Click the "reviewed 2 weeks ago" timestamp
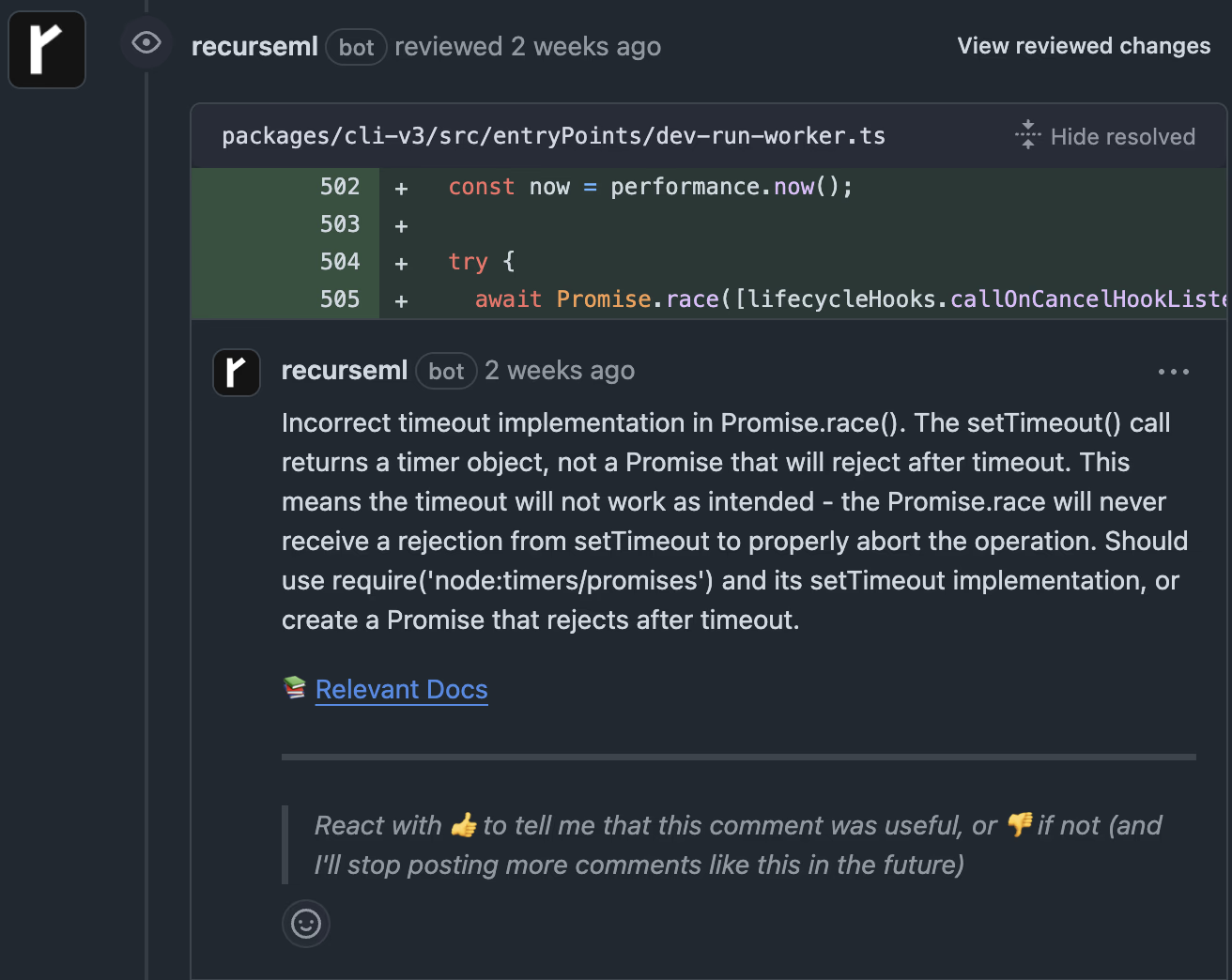This screenshot has width=1232, height=980. click(x=586, y=46)
